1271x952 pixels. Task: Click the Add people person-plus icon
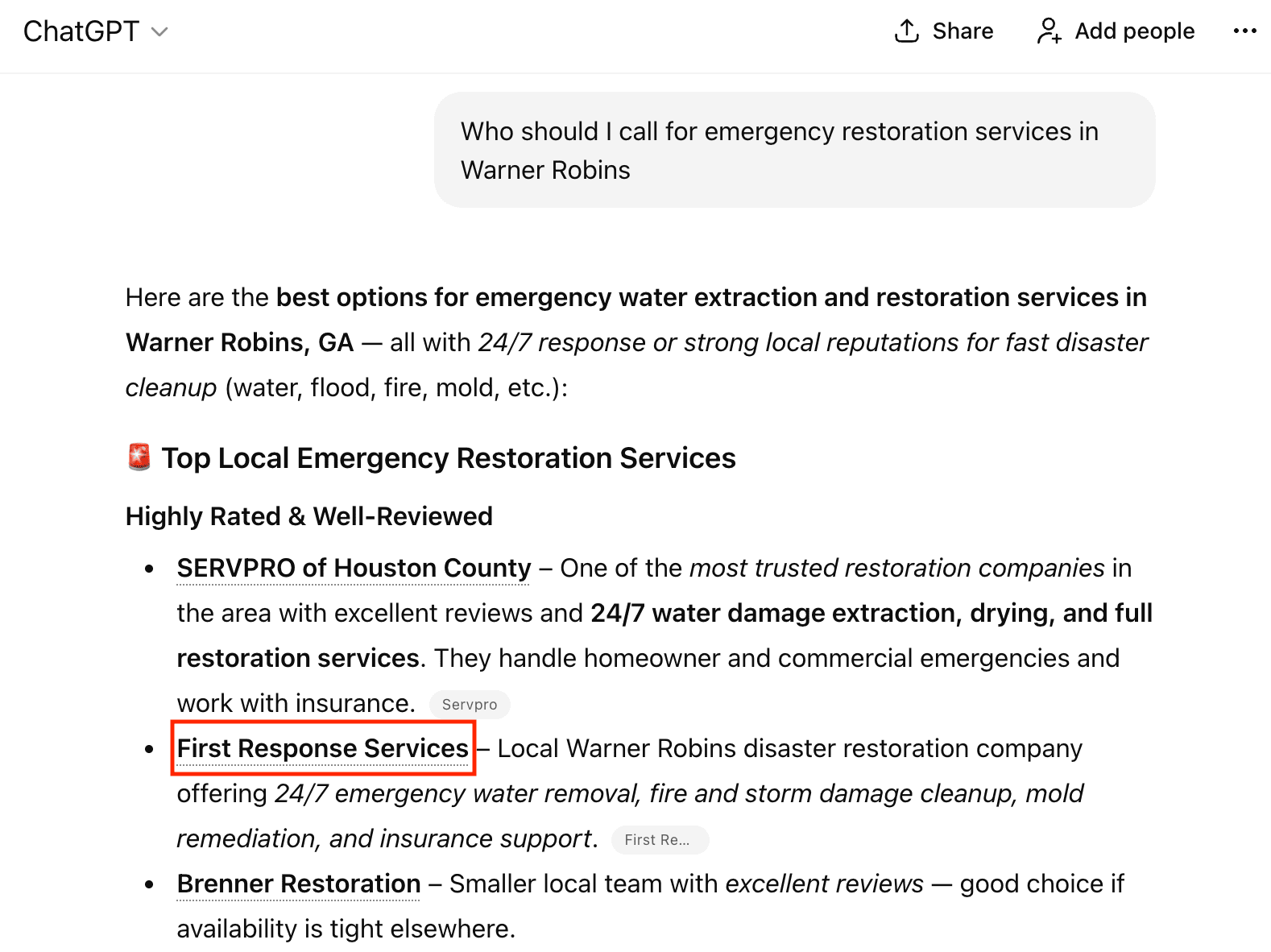pyautogui.click(x=1049, y=31)
